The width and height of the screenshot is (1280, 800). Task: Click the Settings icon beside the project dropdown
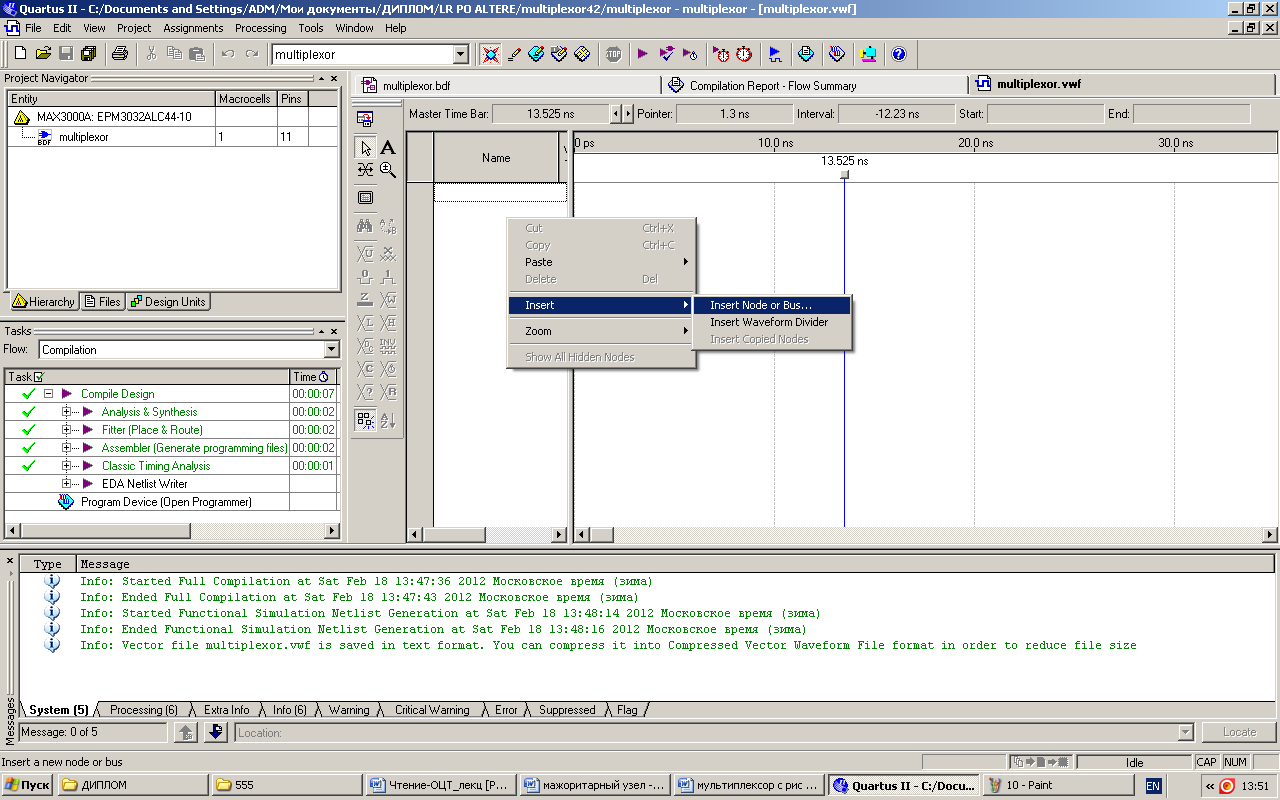coord(490,54)
